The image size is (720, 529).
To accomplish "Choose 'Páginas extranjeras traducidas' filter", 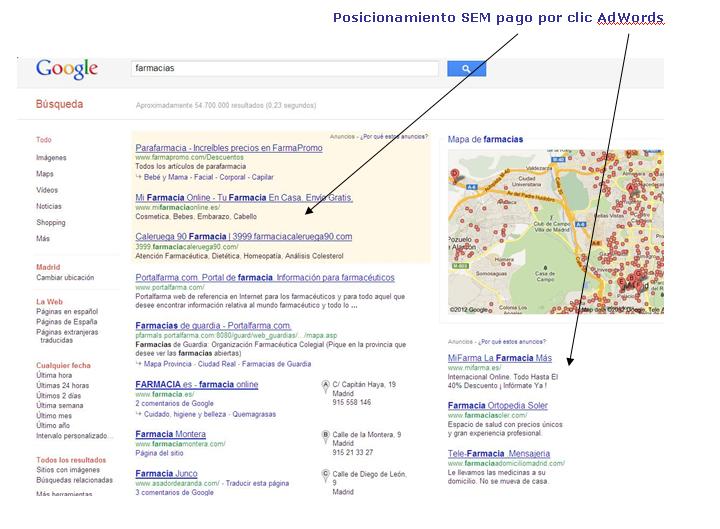I will coord(67,336).
